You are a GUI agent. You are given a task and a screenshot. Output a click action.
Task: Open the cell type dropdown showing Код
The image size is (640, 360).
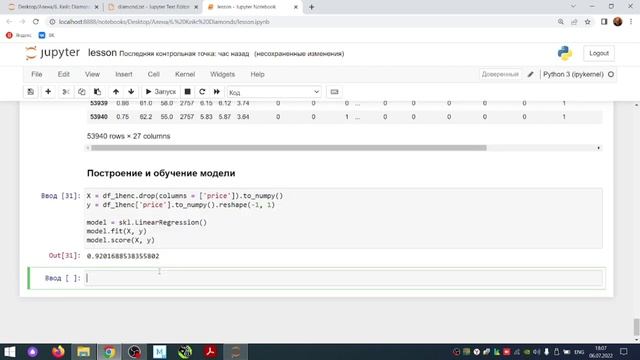point(274,92)
